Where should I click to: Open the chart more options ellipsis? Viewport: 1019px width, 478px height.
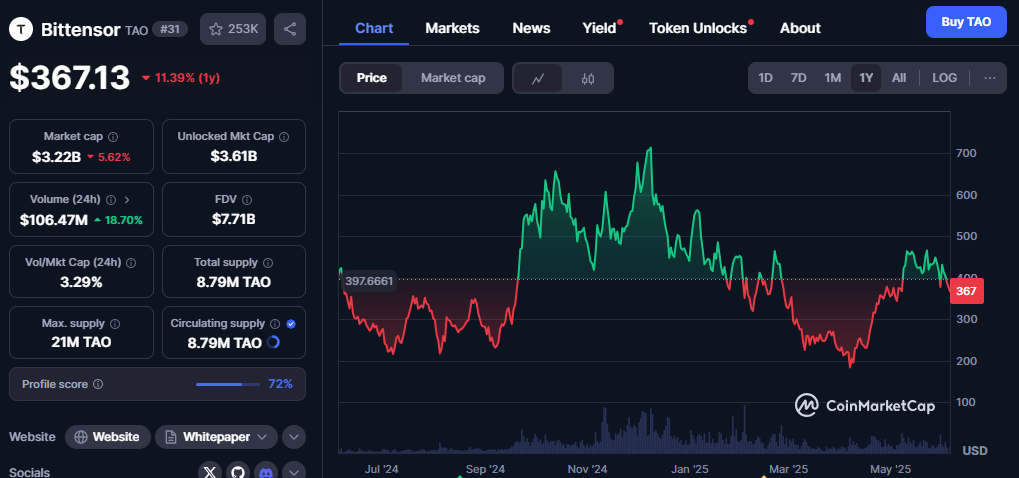(990, 78)
